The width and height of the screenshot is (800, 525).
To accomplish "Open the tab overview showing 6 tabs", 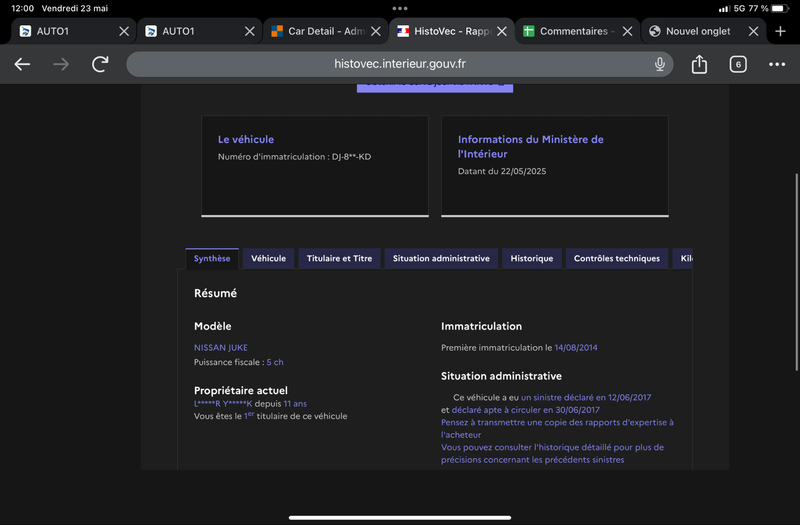I will pos(738,64).
